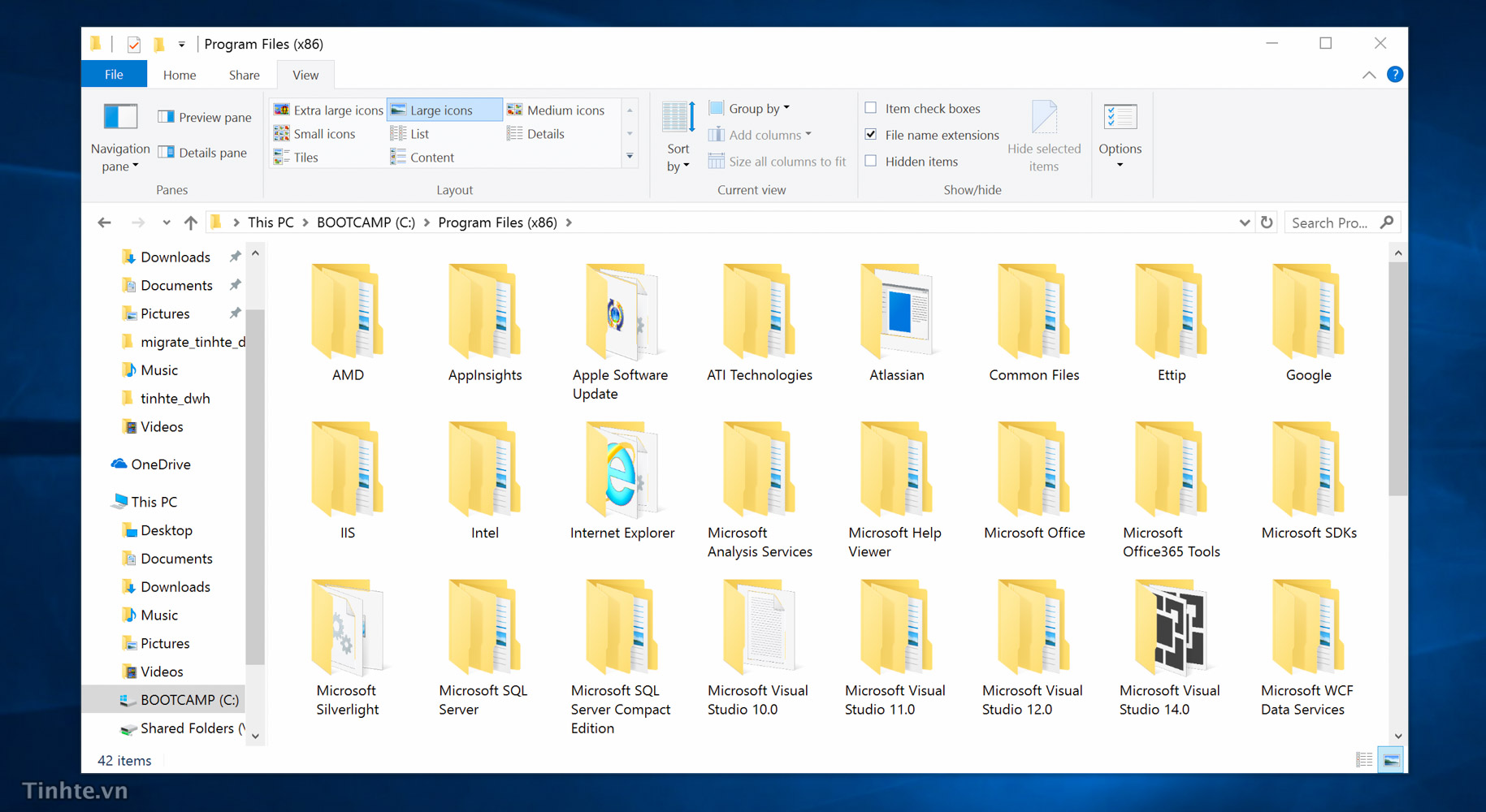
Task: Switch to Extra large icons layout
Action: 328,110
